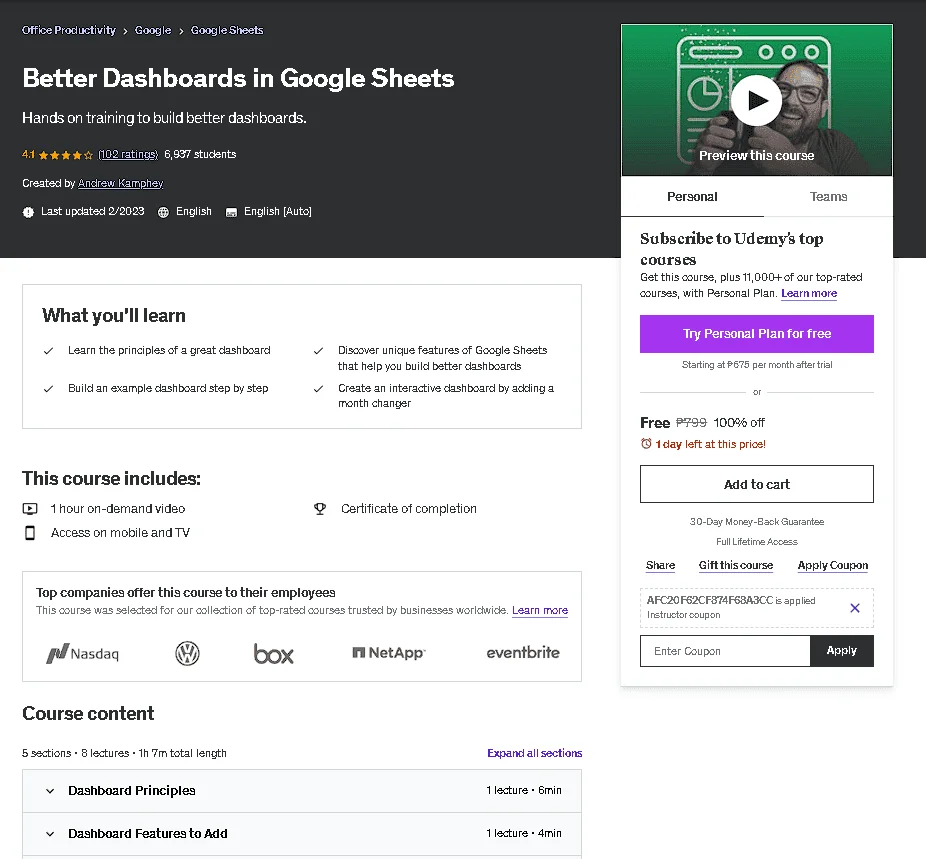Expand all course content sections
The width and height of the screenshot is (926, 859).
(x=534, y=753)
